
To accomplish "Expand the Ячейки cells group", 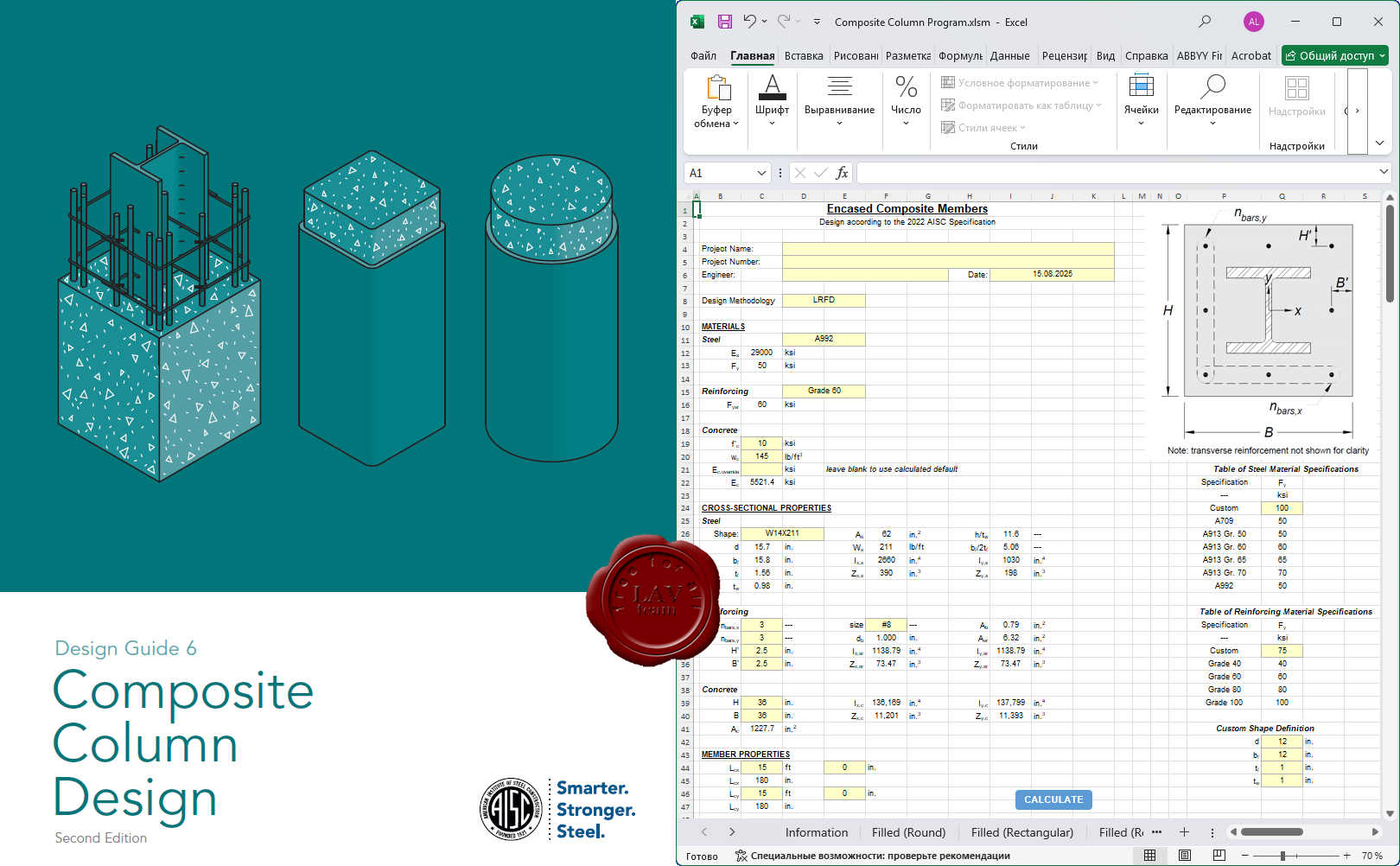I will point(1142,100).
